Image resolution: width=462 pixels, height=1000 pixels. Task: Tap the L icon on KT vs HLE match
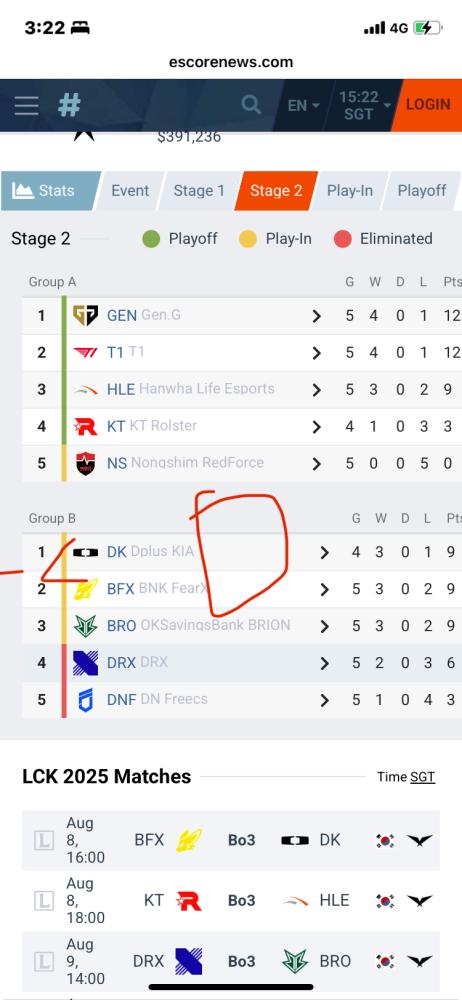[43, 901]
